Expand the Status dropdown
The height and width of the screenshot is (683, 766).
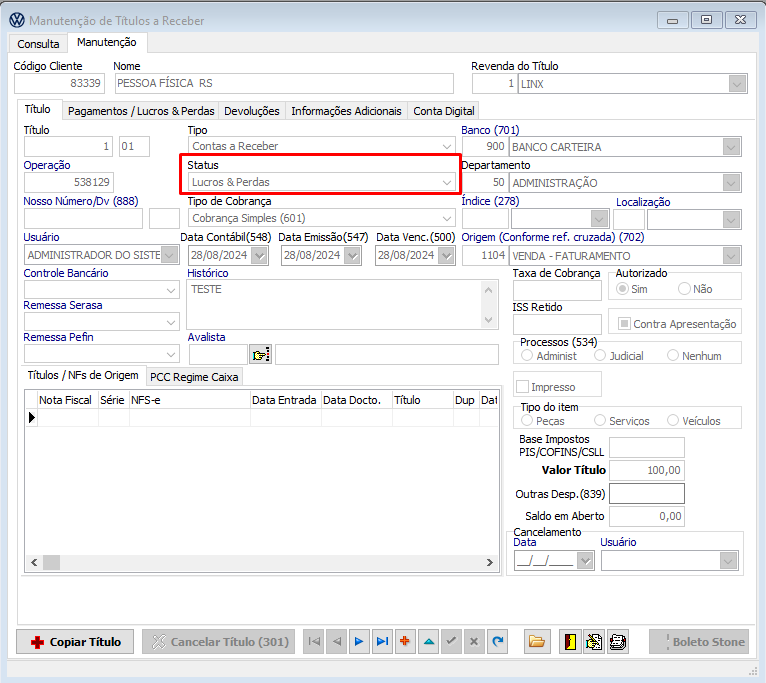(446, 182)
